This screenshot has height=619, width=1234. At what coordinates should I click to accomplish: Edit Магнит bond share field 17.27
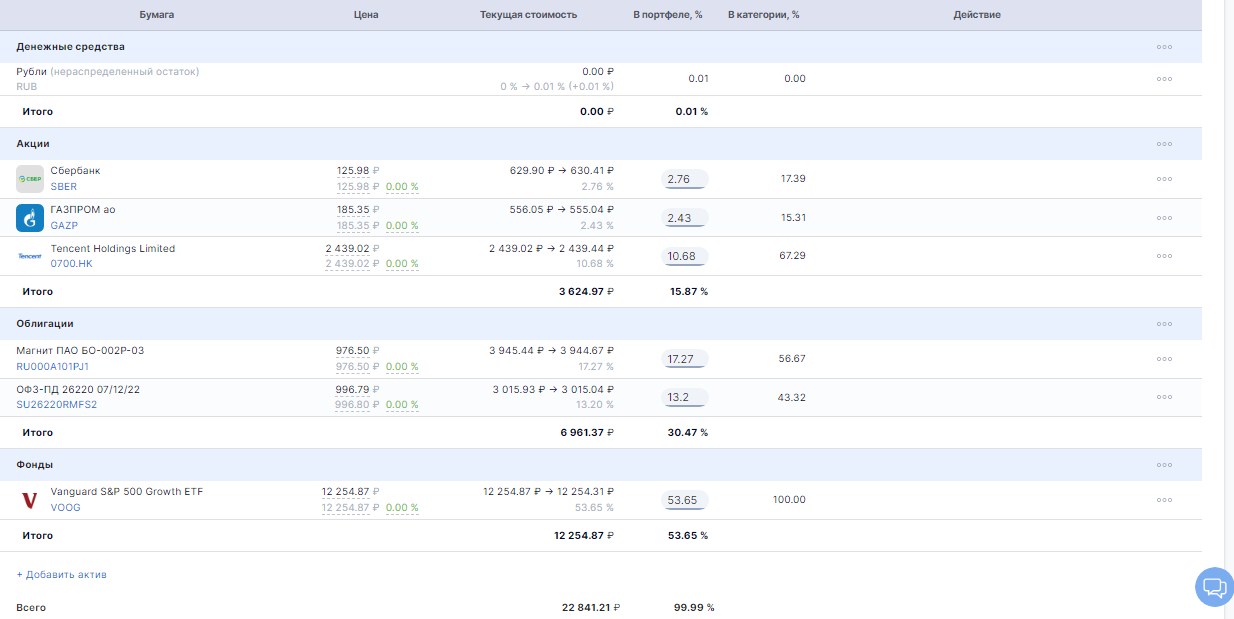click(685, 359)
